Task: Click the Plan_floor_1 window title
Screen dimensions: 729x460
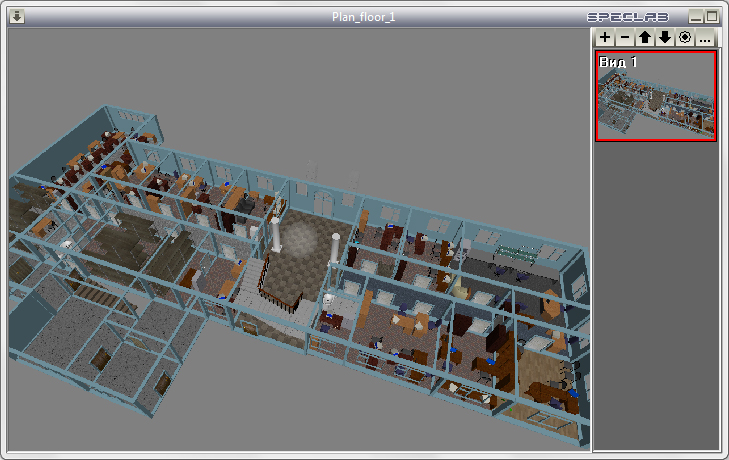Action: (x=364, y=17)
